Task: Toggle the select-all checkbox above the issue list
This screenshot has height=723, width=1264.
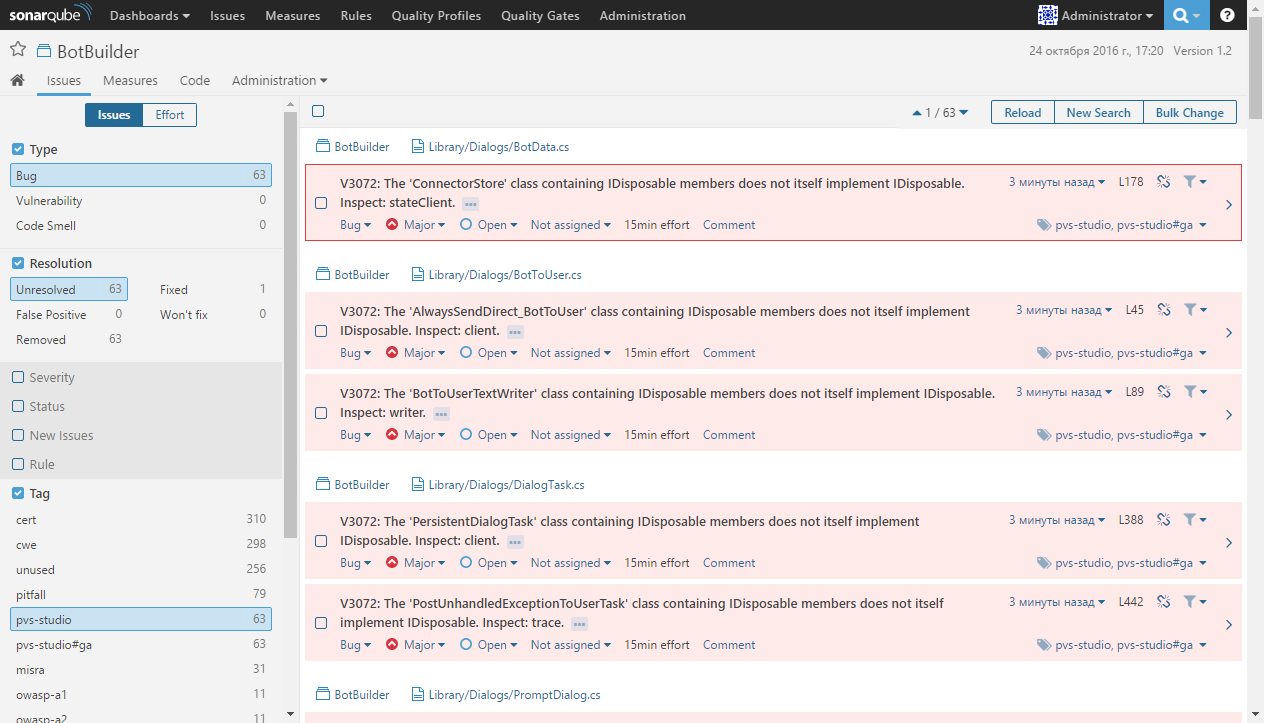Action: point(317,111)
